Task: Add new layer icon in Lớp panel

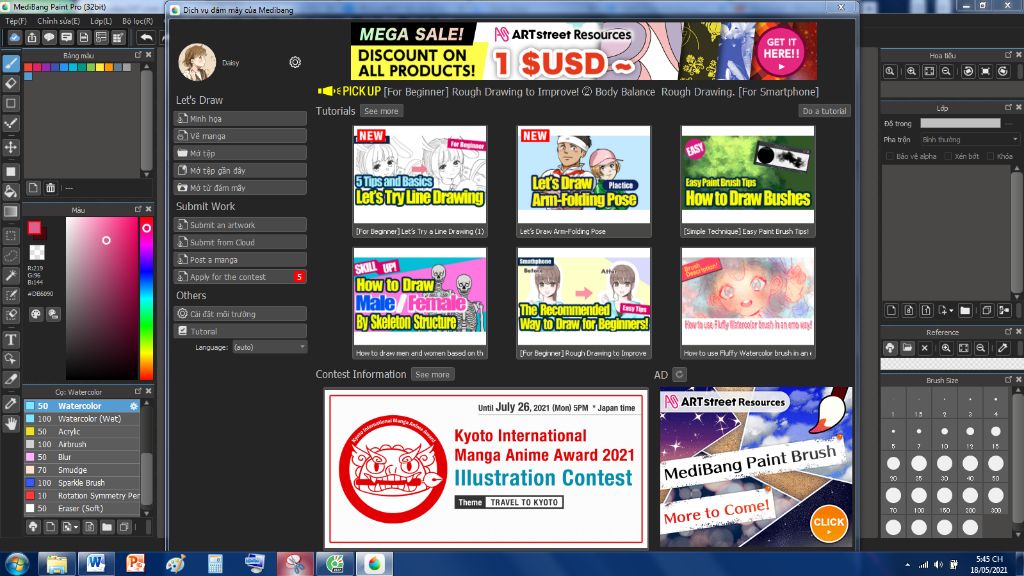Action: click(891, 310)
